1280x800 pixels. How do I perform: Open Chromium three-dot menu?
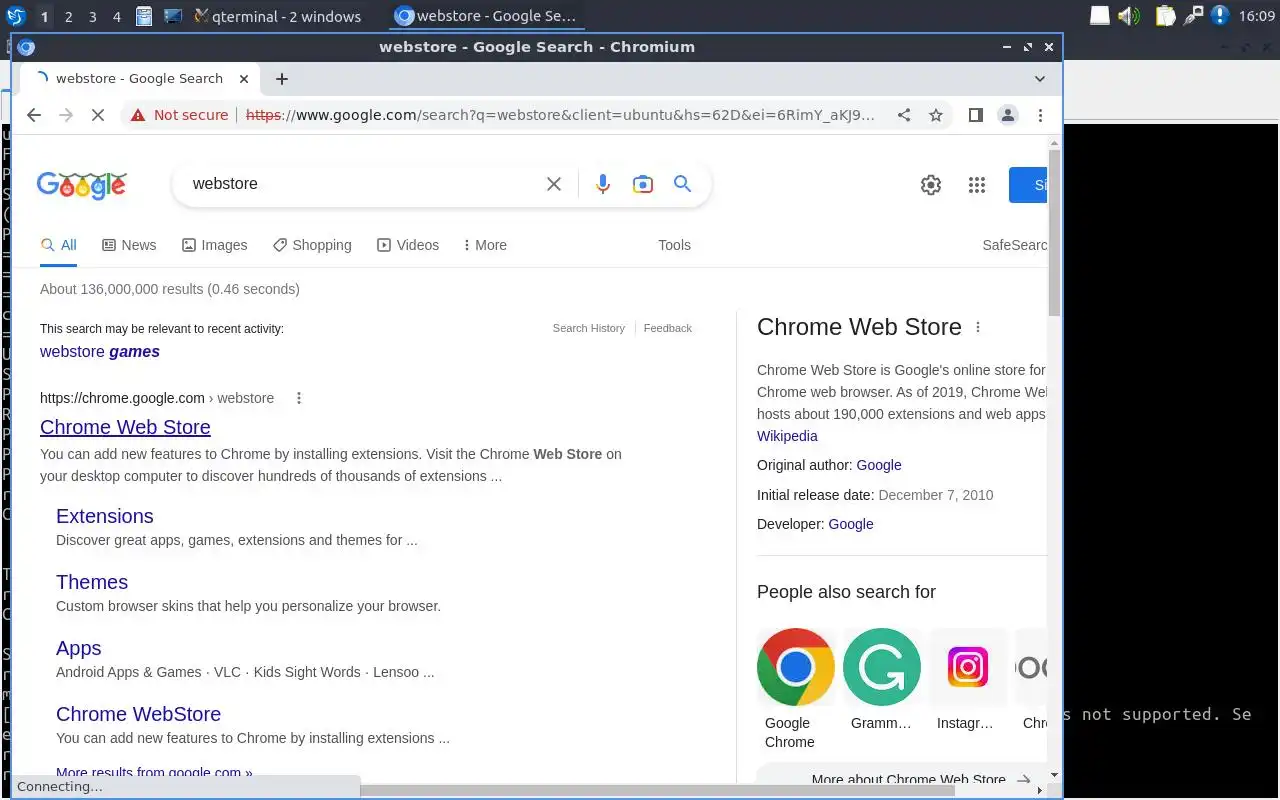pos(1041,115)
